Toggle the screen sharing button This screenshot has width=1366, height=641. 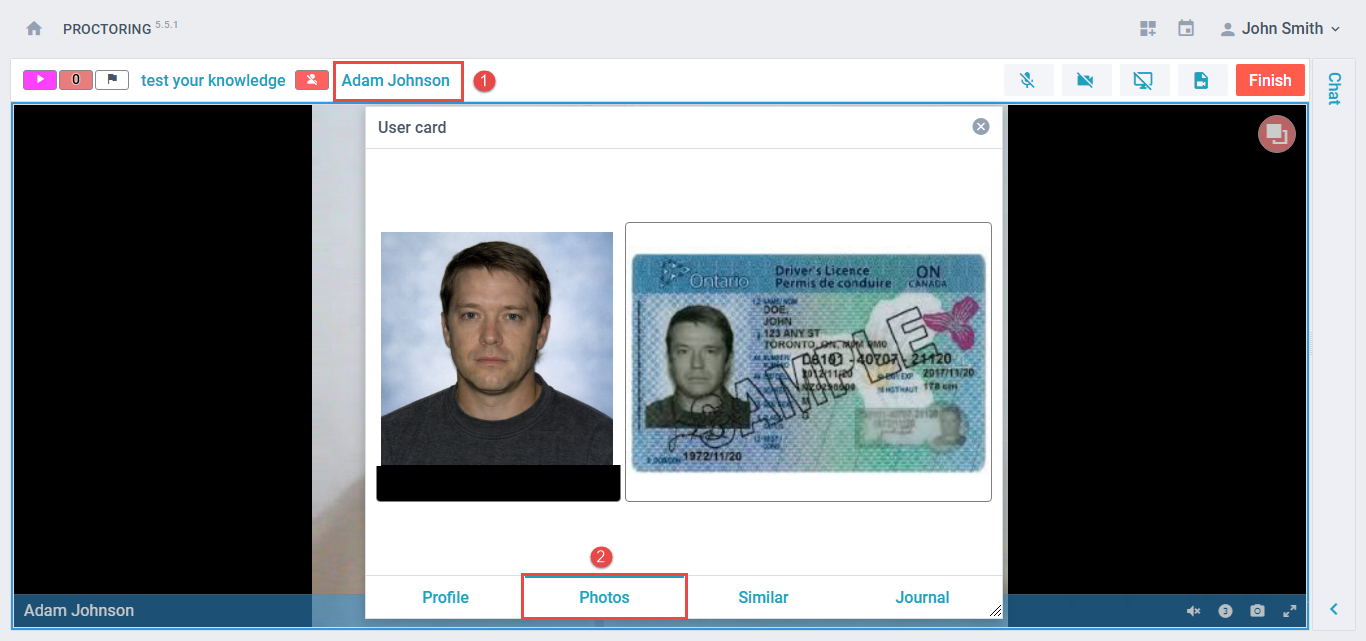(x=1144, y=80)
